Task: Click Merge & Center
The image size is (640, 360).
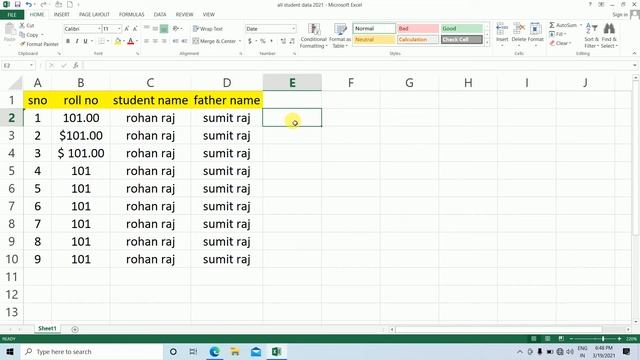Action: (214, 41)
